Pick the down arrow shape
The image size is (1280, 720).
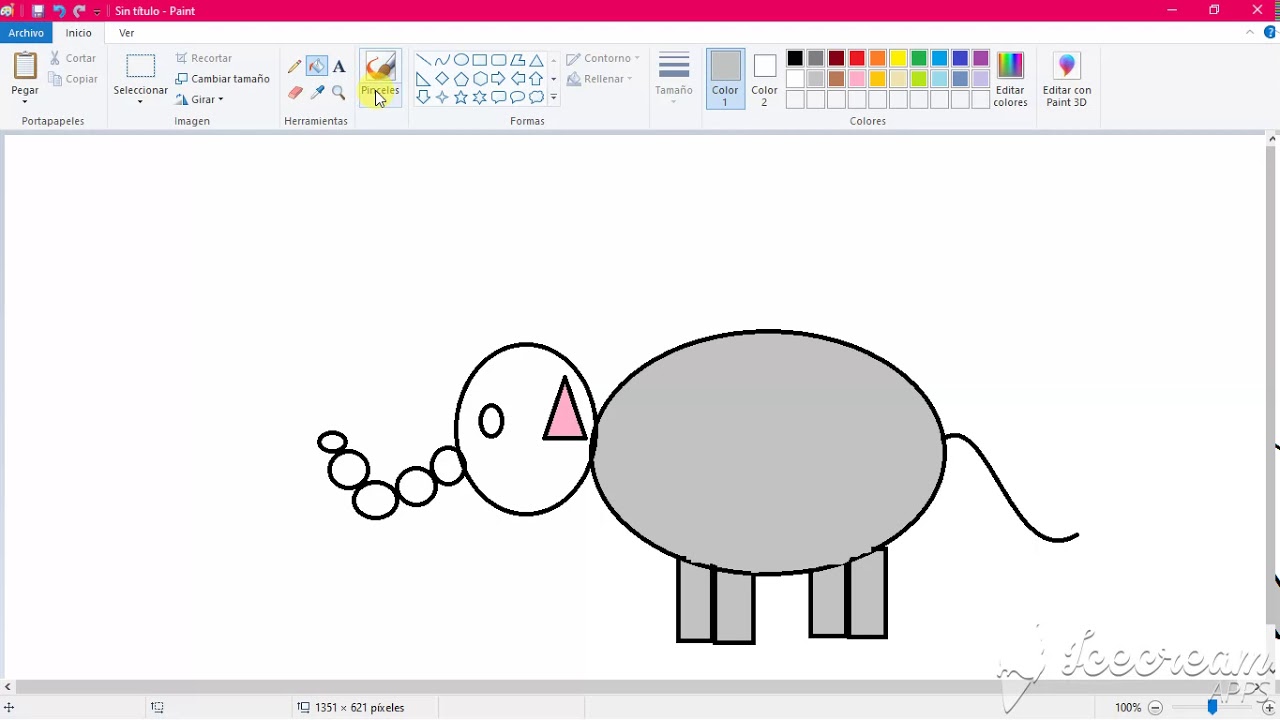[423, 97]
